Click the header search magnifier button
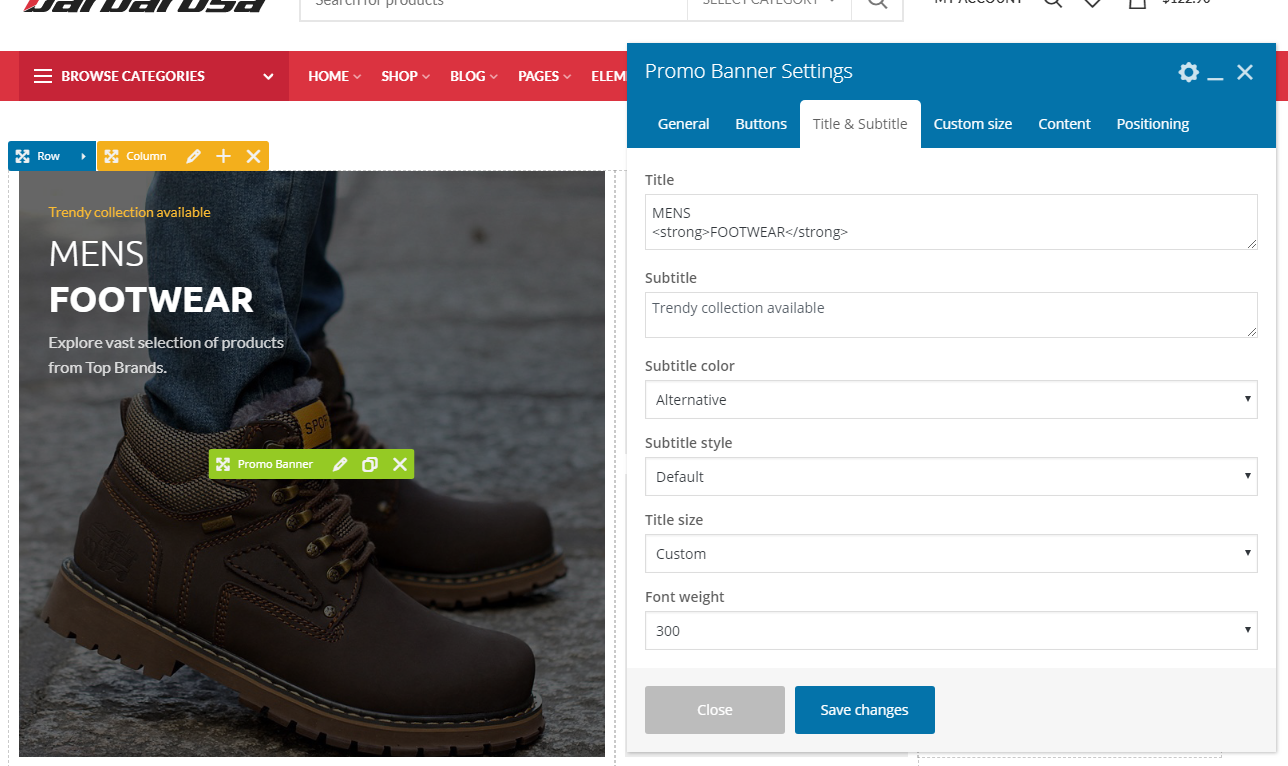This screenshot has width=1288, height=766. [877, 4]
